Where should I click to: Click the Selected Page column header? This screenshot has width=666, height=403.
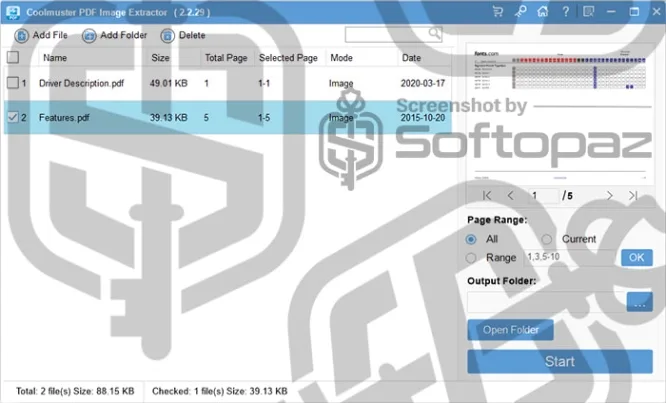288,58
